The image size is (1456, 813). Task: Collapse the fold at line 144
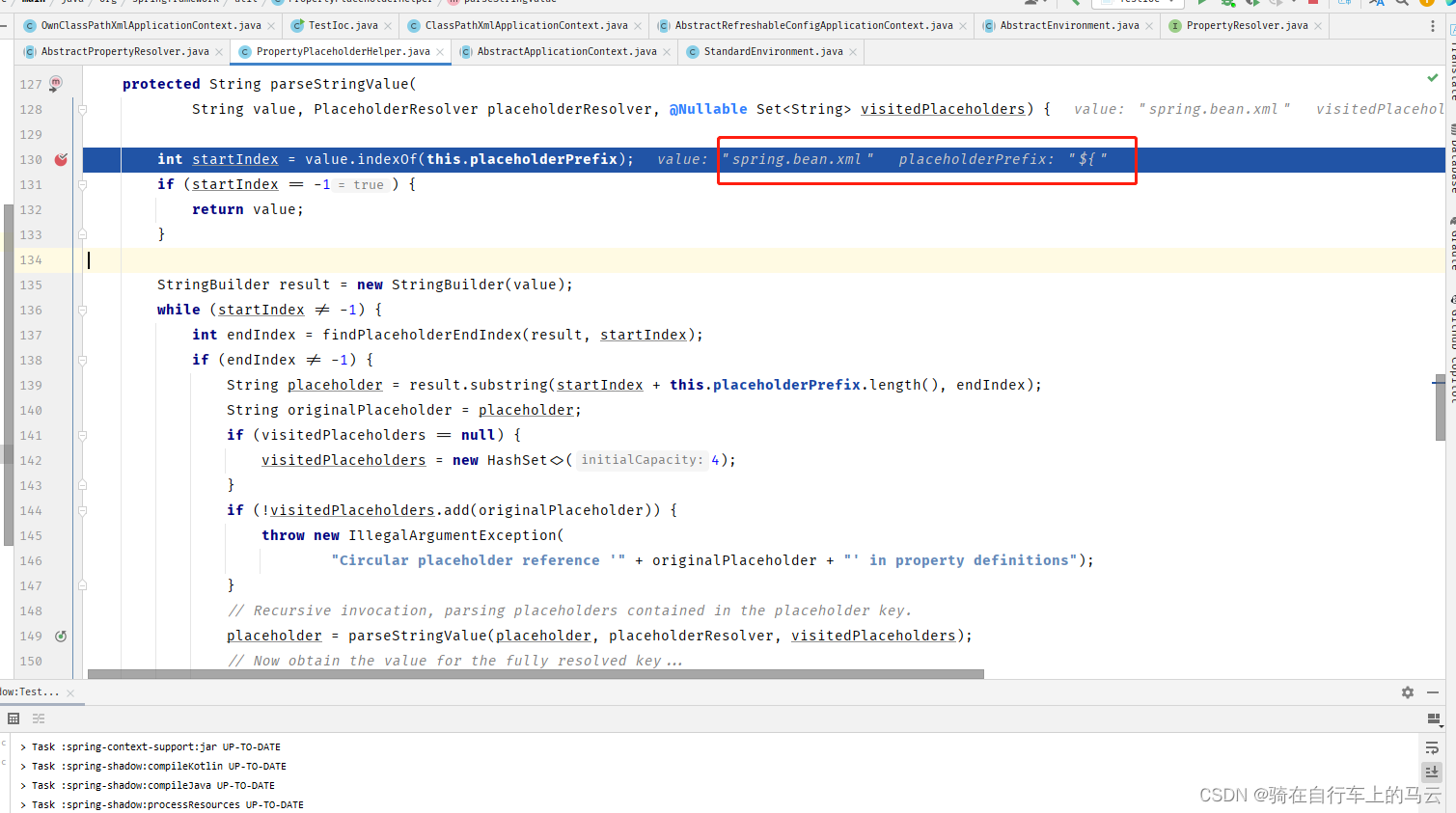[x=82, y=510]
